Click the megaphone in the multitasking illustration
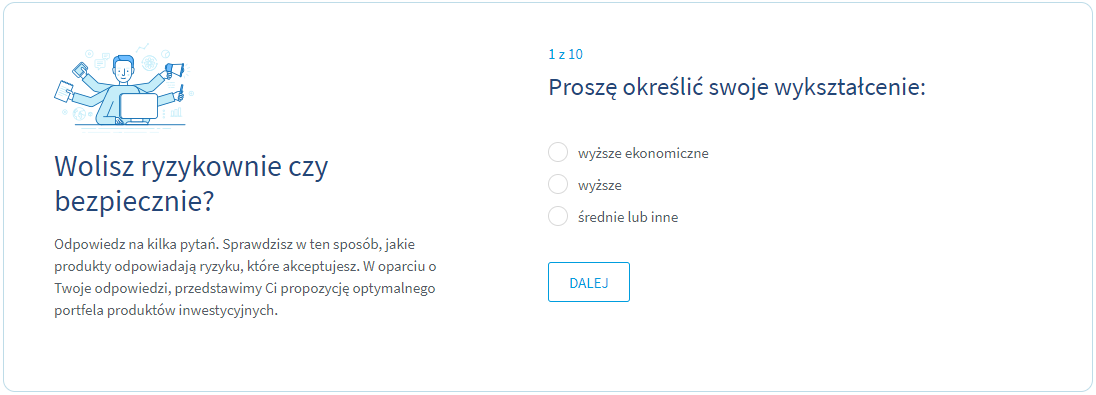 click(x=175, y=70)
